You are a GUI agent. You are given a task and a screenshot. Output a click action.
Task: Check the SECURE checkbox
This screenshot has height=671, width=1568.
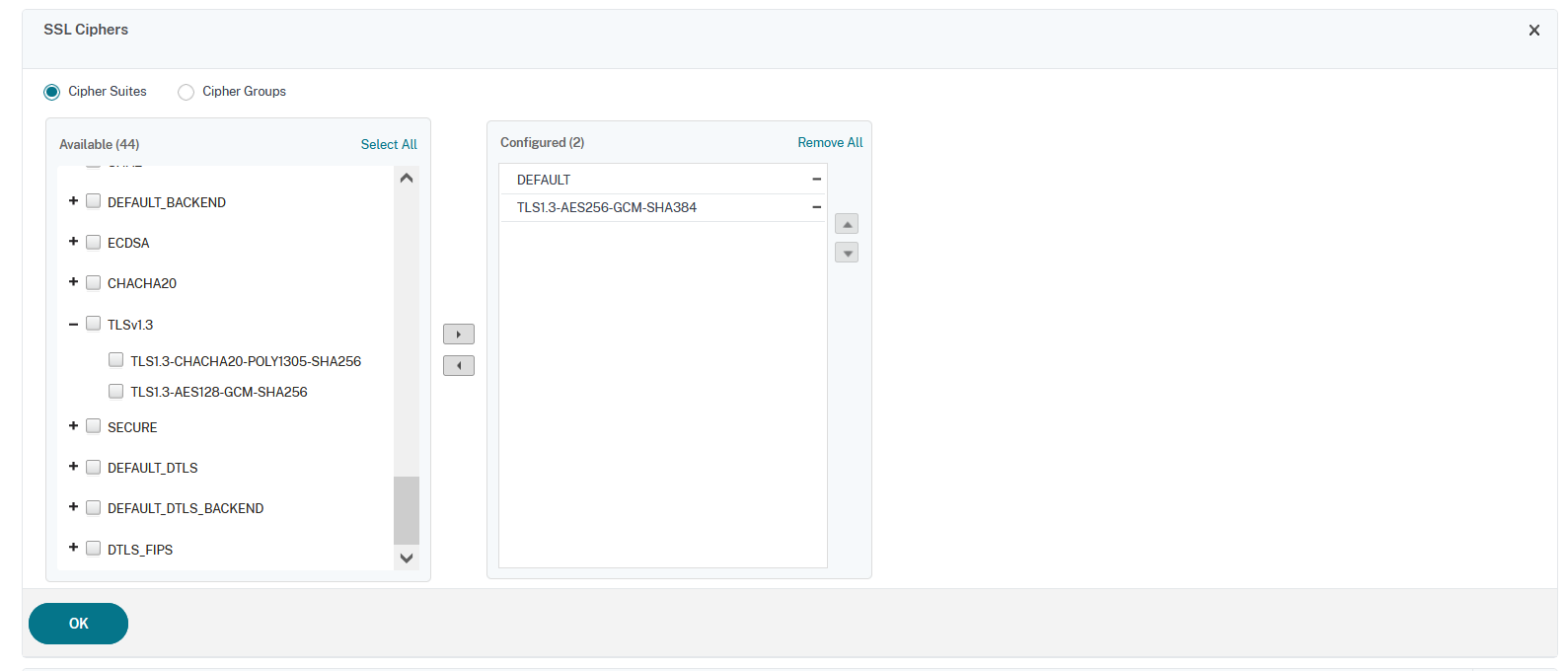(x=94, y=426)
